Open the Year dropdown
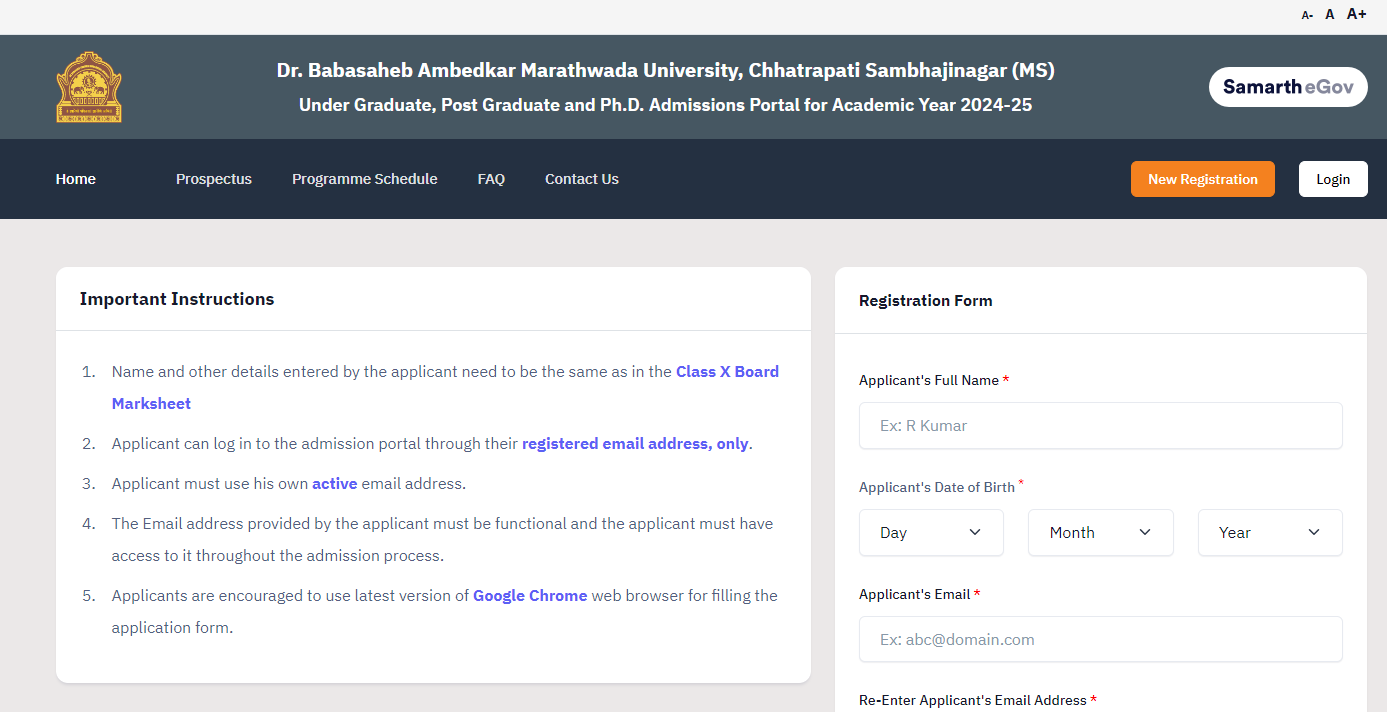Image resolution: width=1387 pixels, height=712 pixels. (1270, 532)
